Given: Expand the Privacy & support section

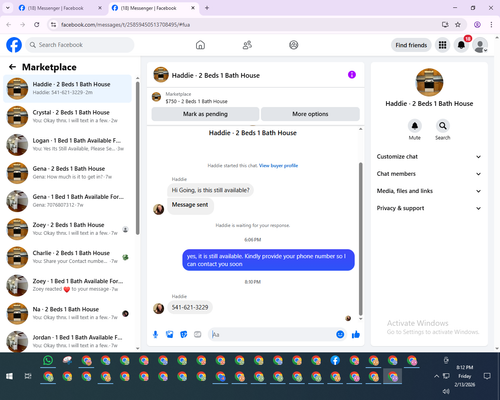Looking at the screenshot, I should click(429, 208).
